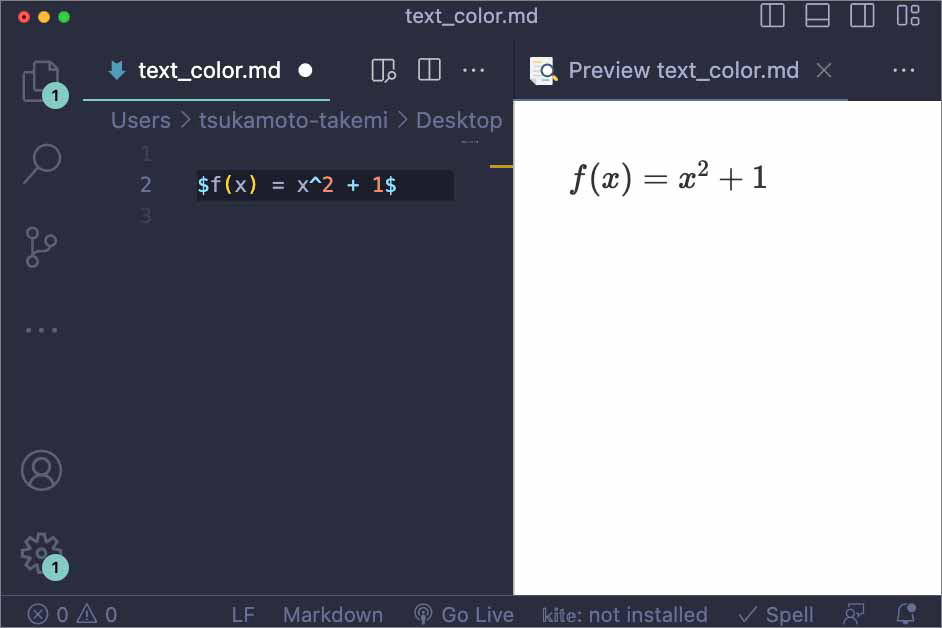Select the Source Control icon

pos(41,247)
